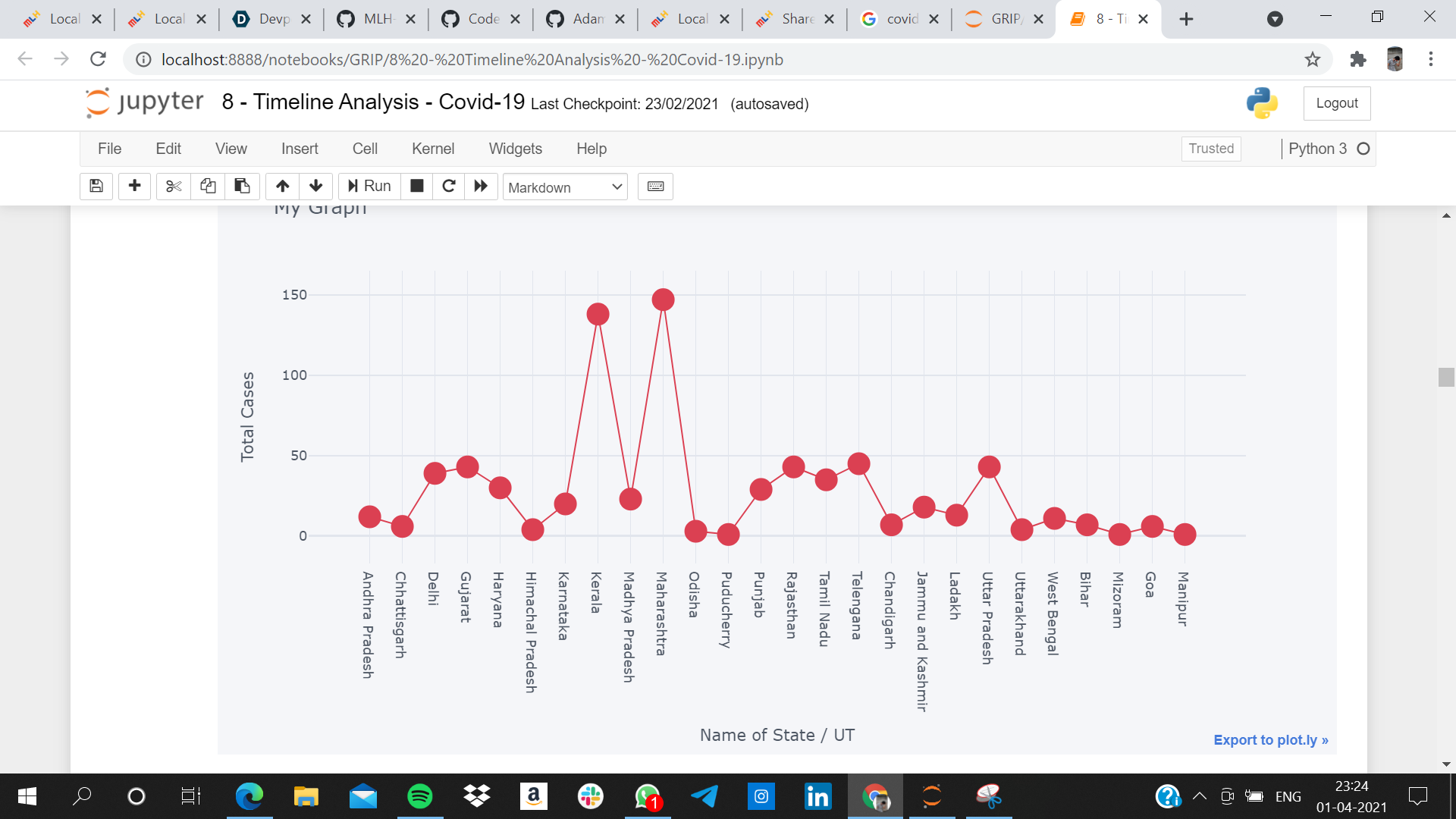Viewport: 1456px width, 819px height.
Task: Paste cells below icon
Action: (x=242, y=187)
